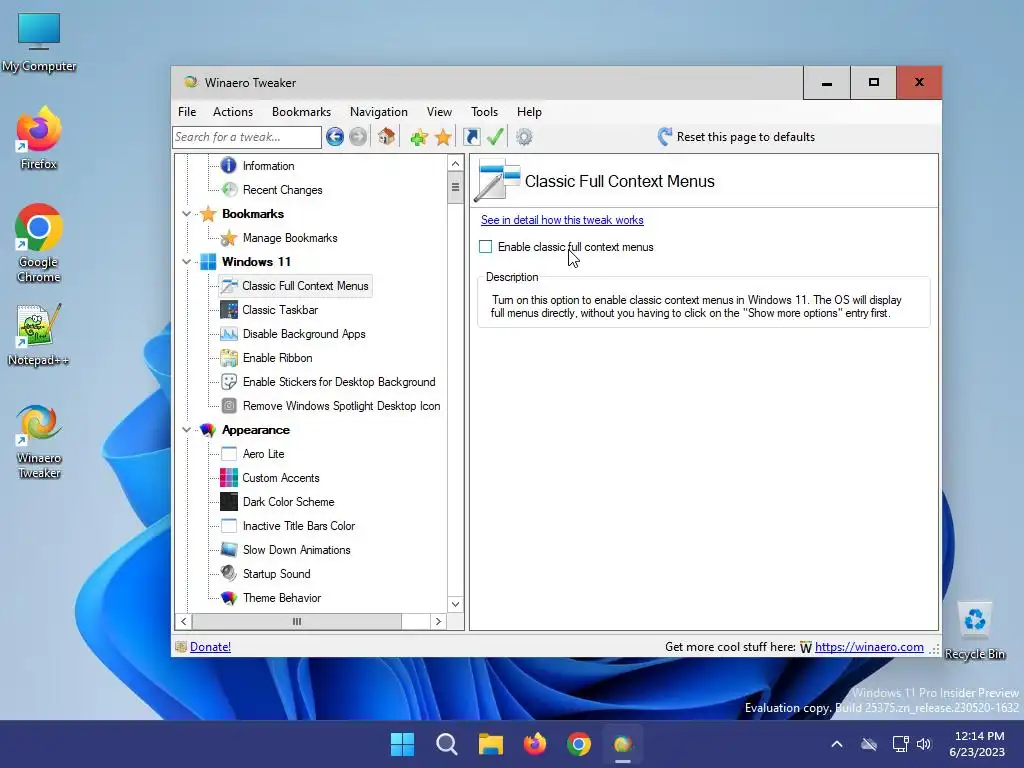Open the https://winaero.com link

[x=869, y=647]
